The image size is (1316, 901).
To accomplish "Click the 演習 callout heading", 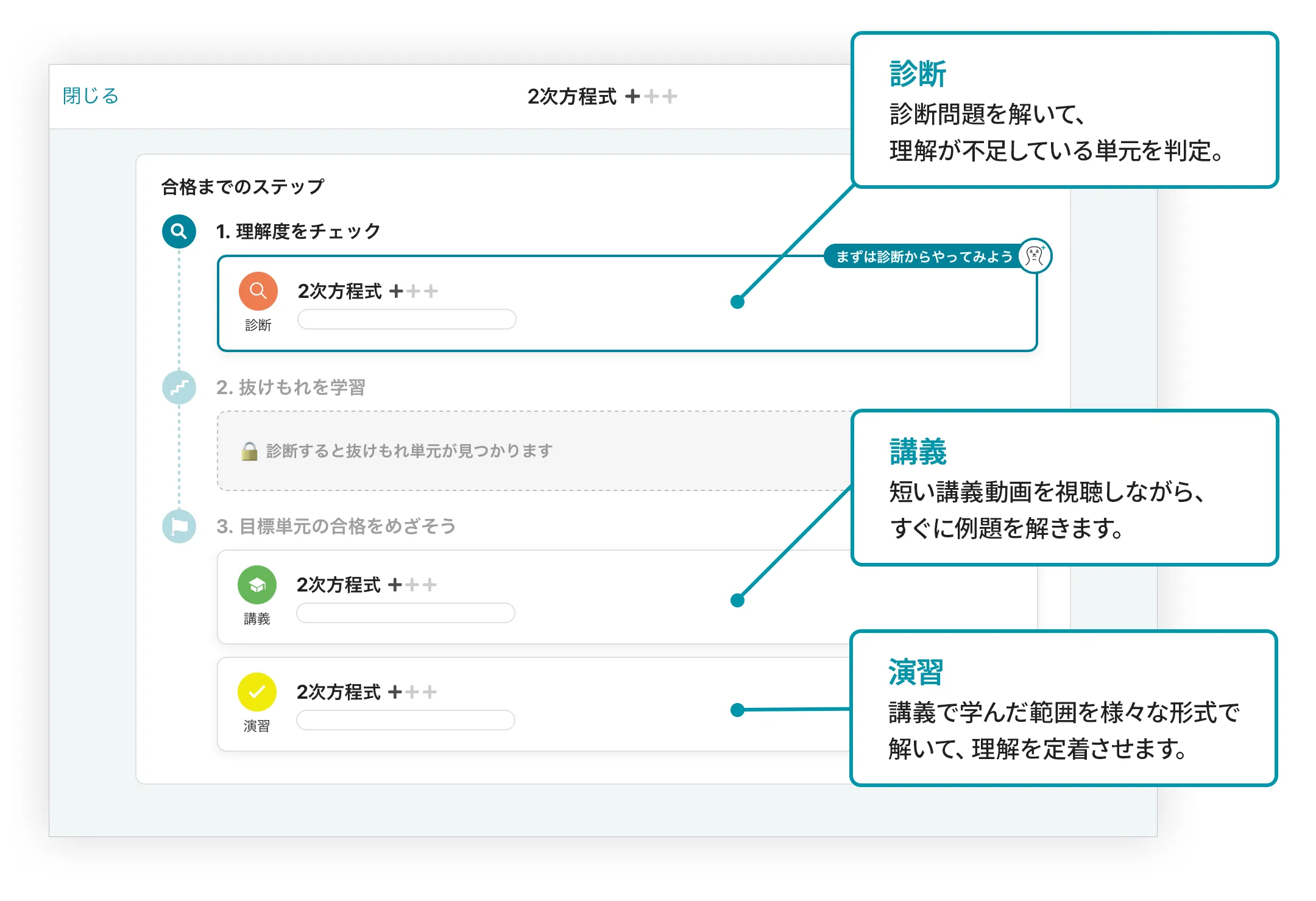I will [916, 673].
